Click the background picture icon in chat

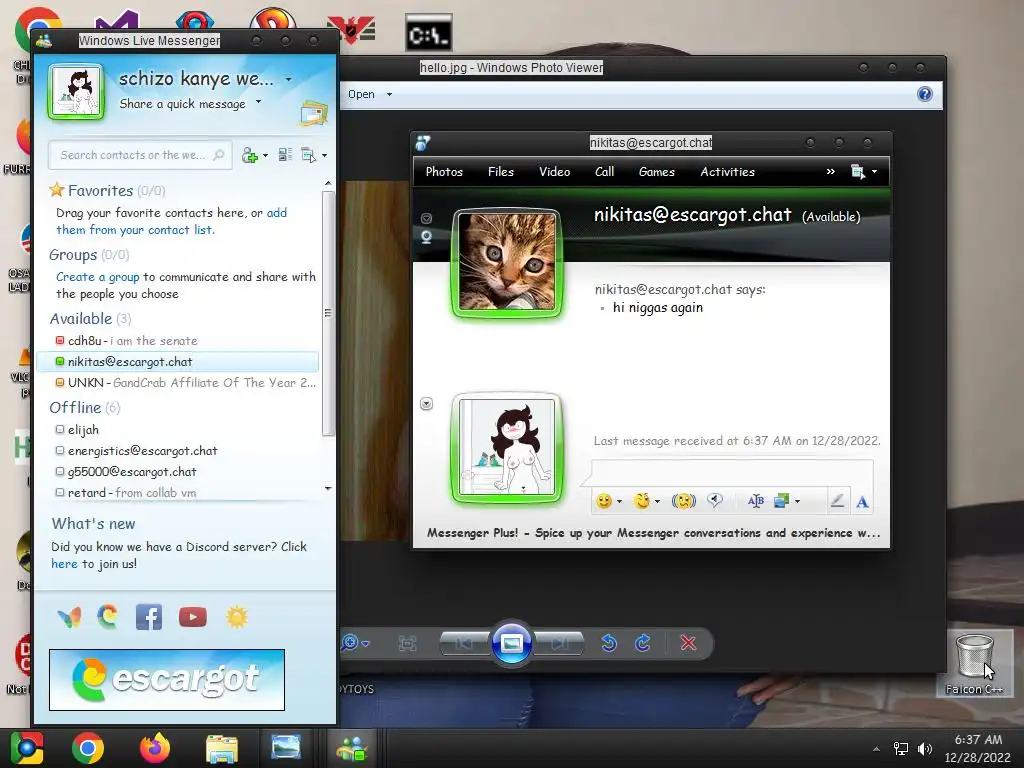coord(781,501)
